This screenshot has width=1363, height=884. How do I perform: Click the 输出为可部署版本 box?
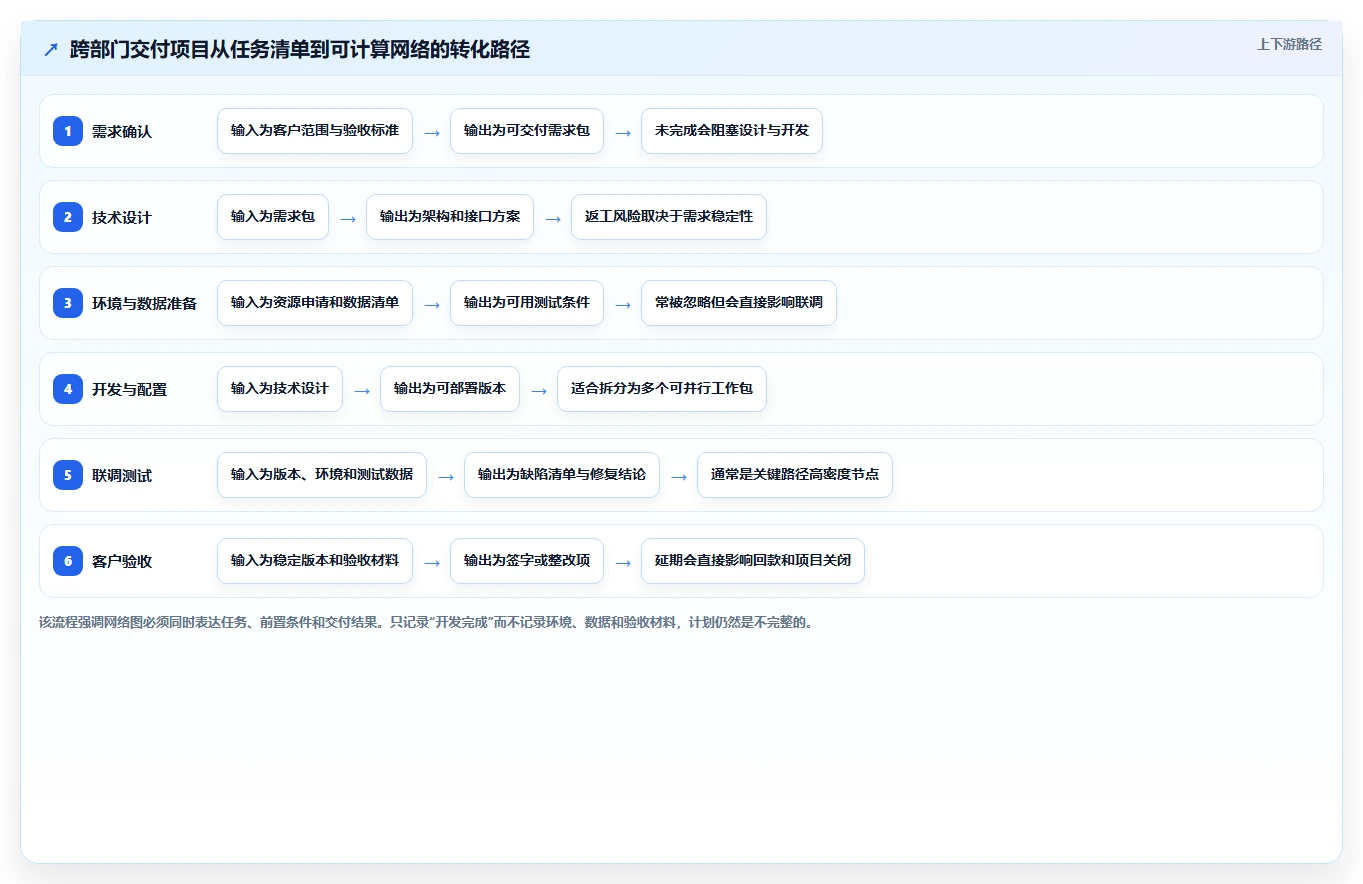[450, 389]
